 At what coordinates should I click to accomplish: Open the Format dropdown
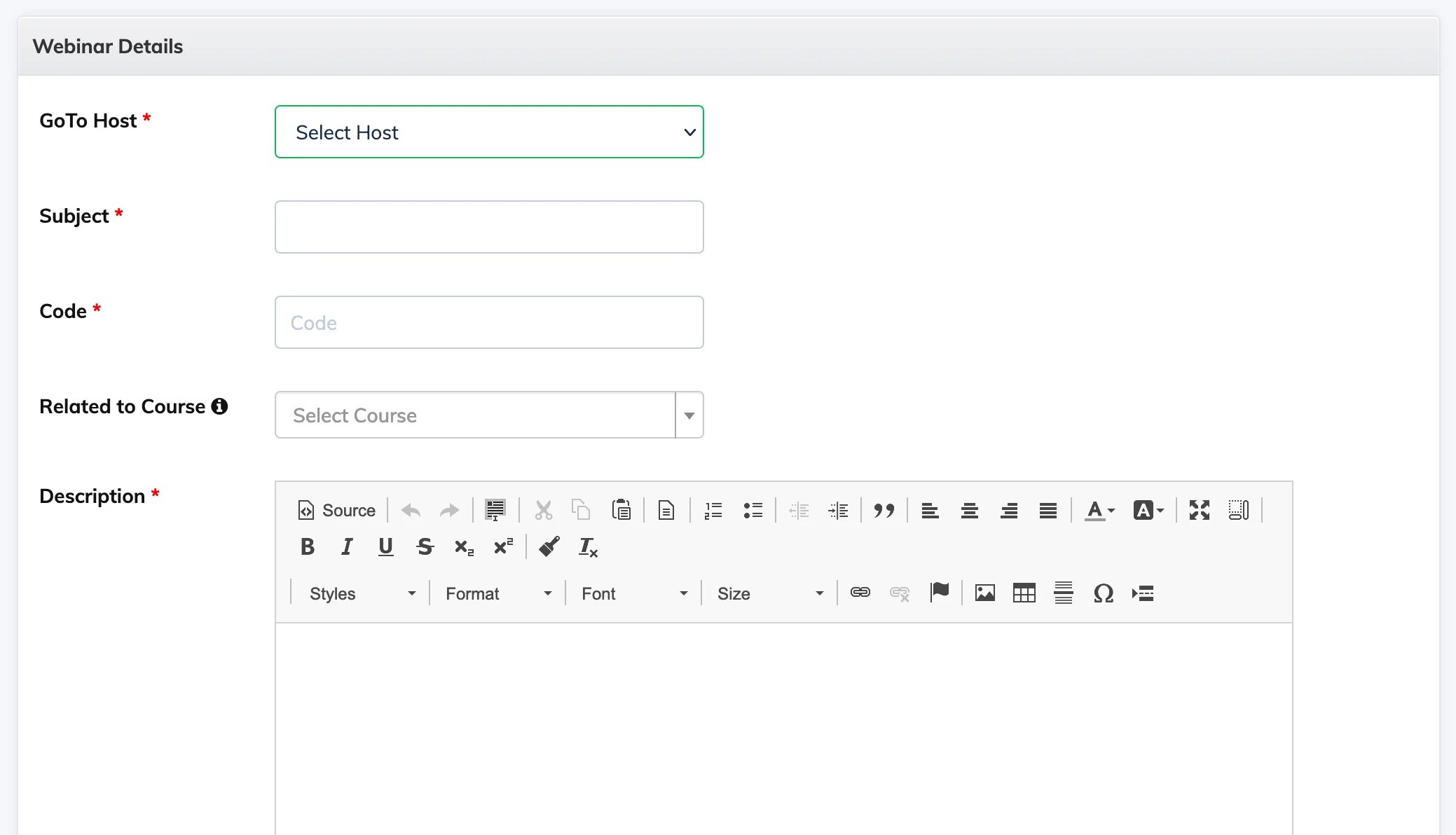(x=497, y=594)
